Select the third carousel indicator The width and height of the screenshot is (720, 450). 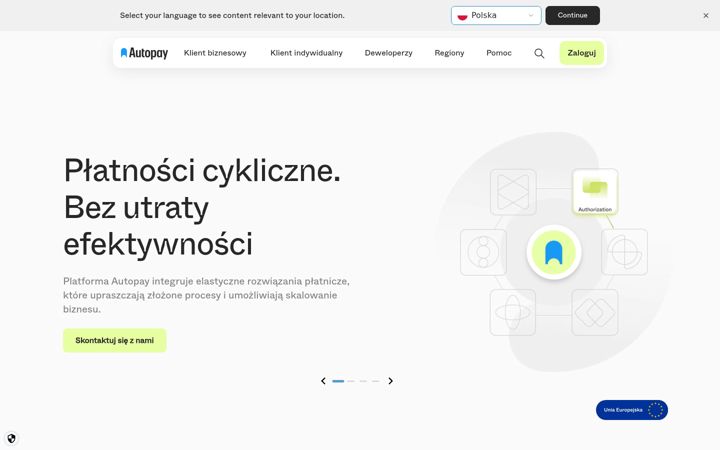point(363,381)
